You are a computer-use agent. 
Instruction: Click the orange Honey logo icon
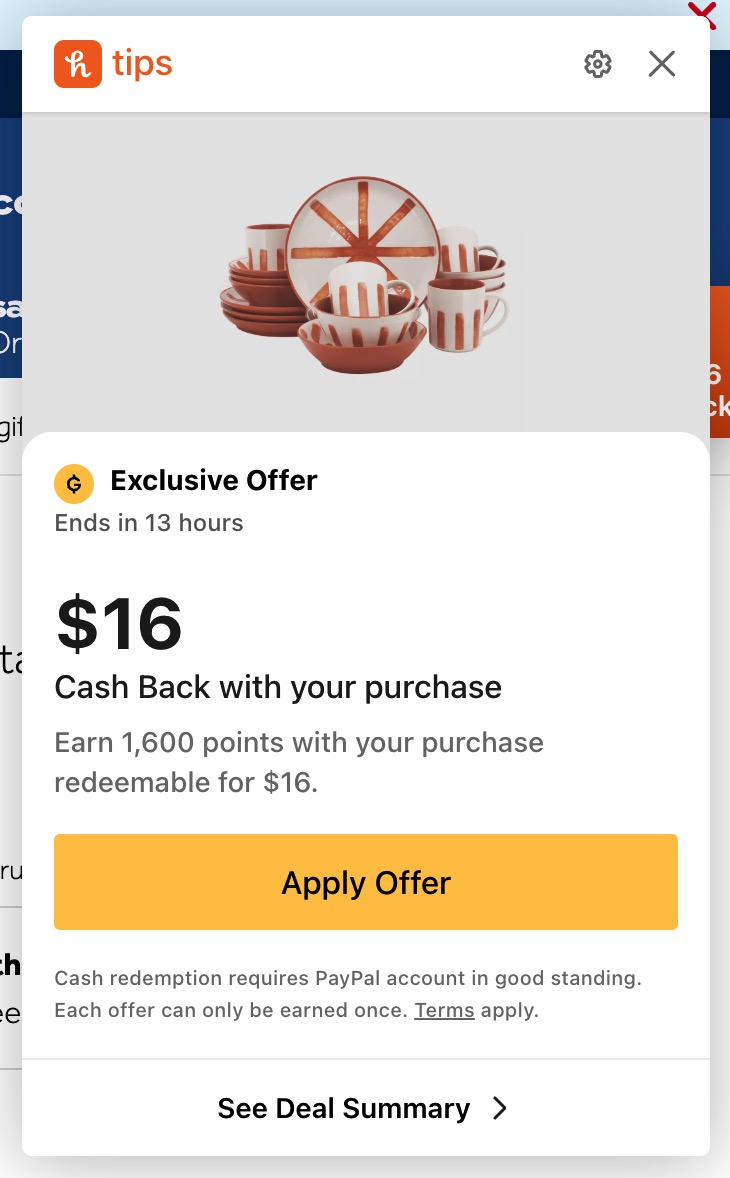(78, 64)
